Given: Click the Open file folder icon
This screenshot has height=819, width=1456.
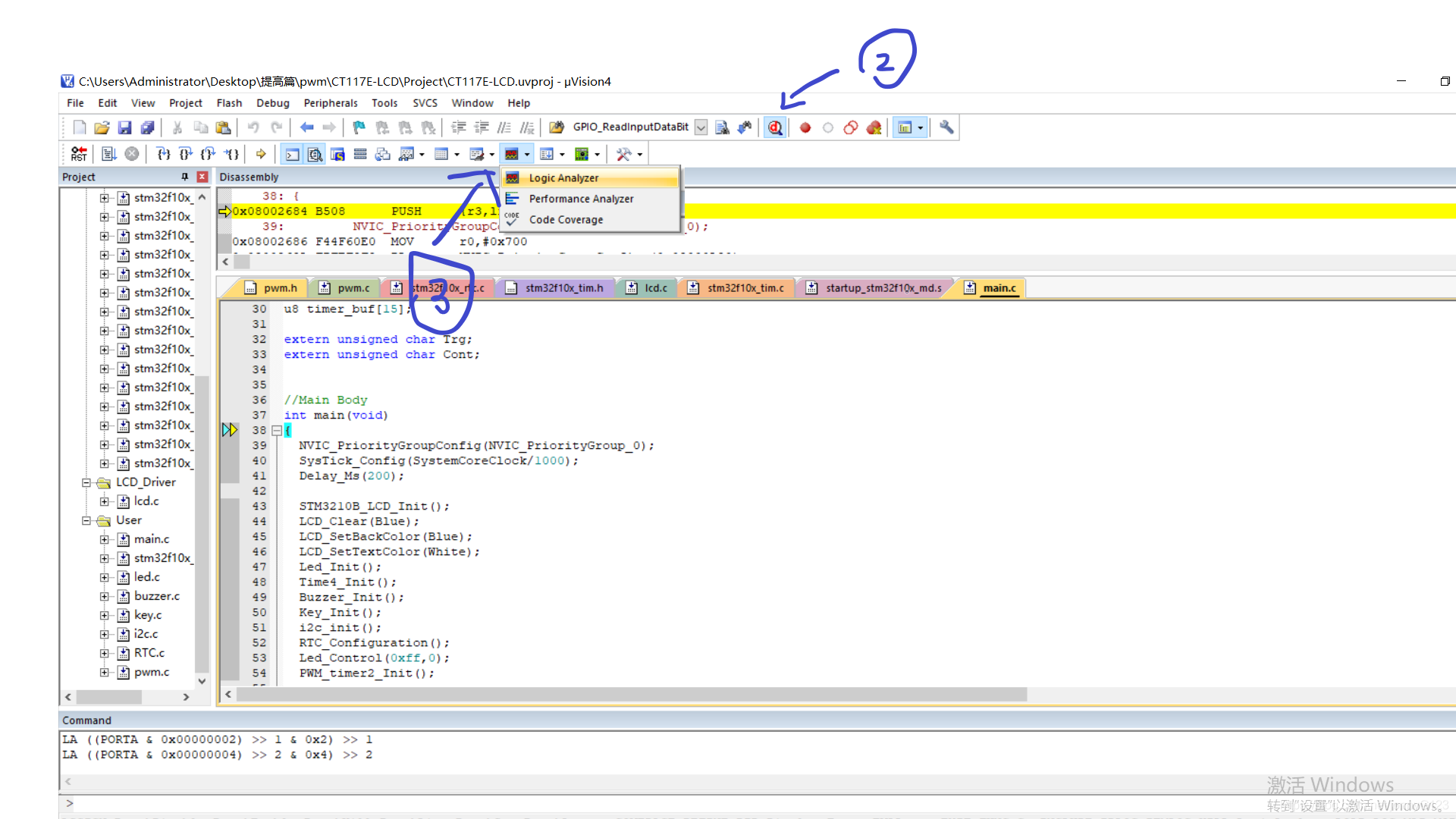Looking at the screenshot, I should (x=102, y=128).
